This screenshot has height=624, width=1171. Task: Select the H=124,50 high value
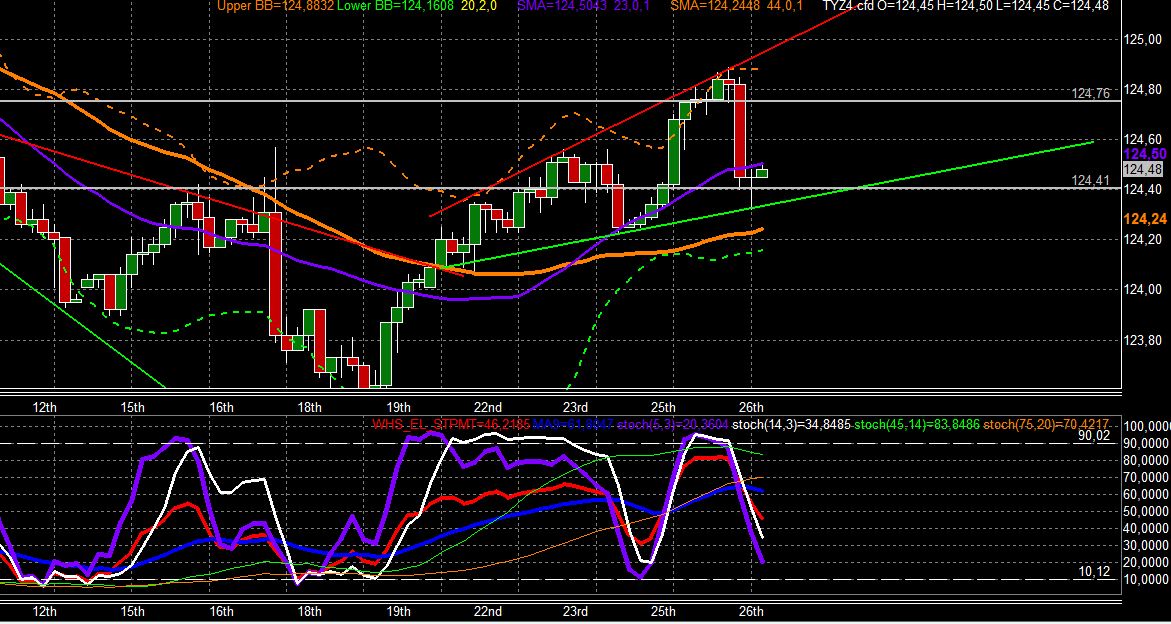click(963, 6)
